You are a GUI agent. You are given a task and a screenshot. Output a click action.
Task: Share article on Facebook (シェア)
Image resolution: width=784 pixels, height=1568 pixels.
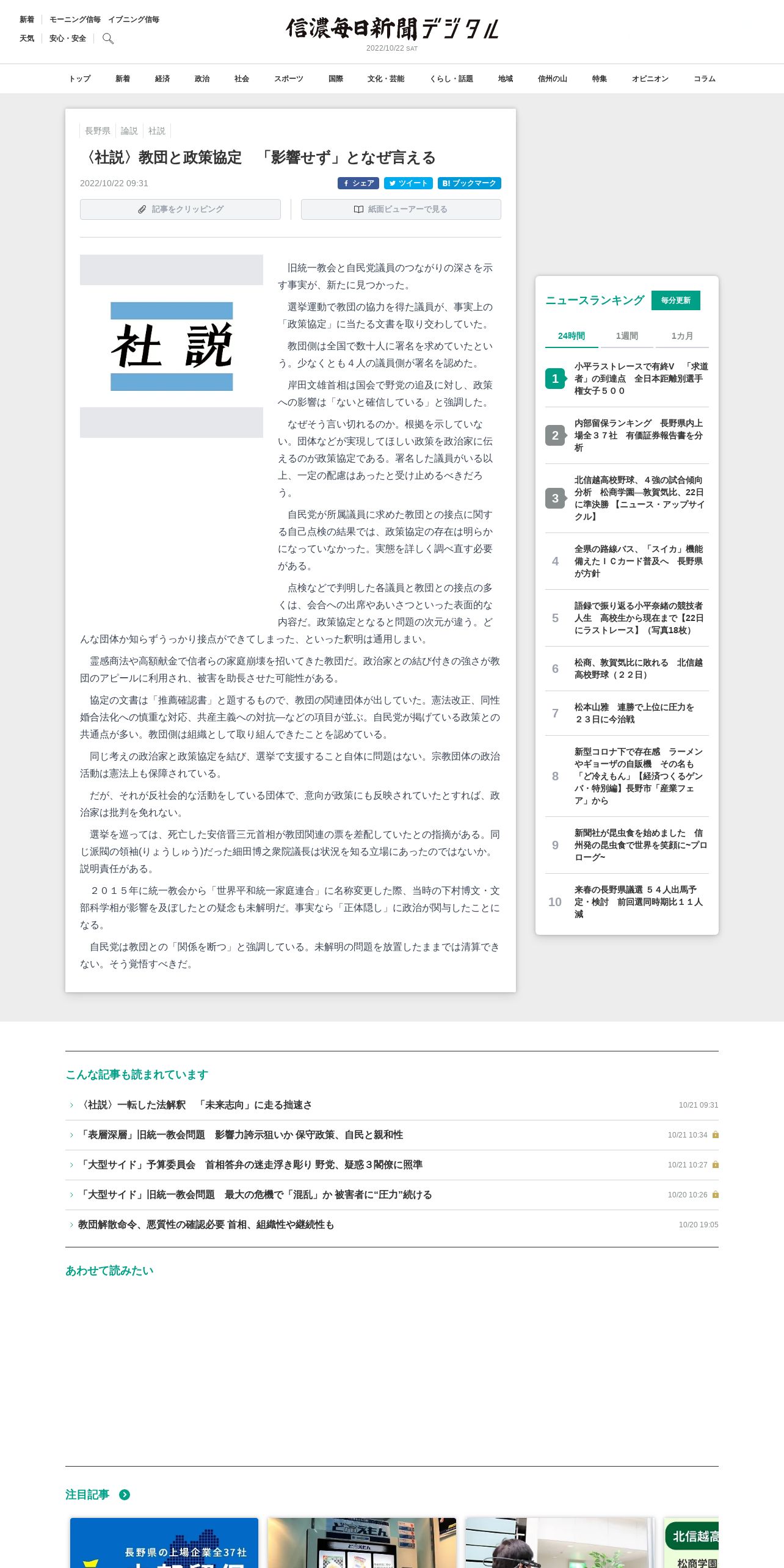[358, 183]
